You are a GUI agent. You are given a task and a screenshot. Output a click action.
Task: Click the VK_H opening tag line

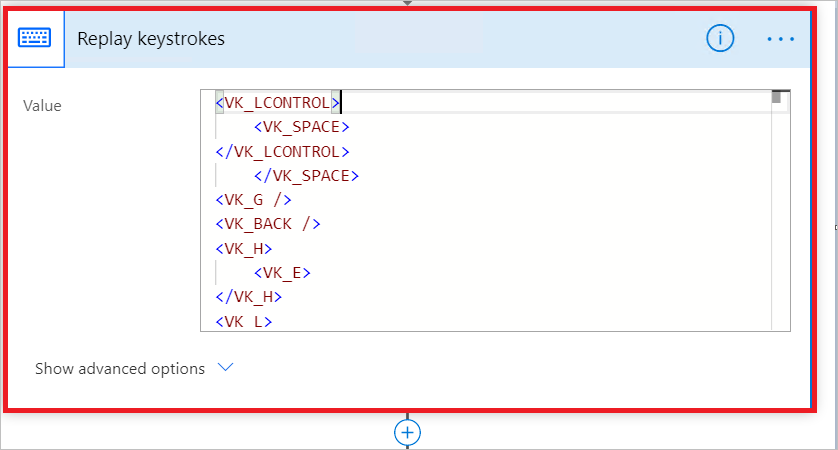point(244,248)
